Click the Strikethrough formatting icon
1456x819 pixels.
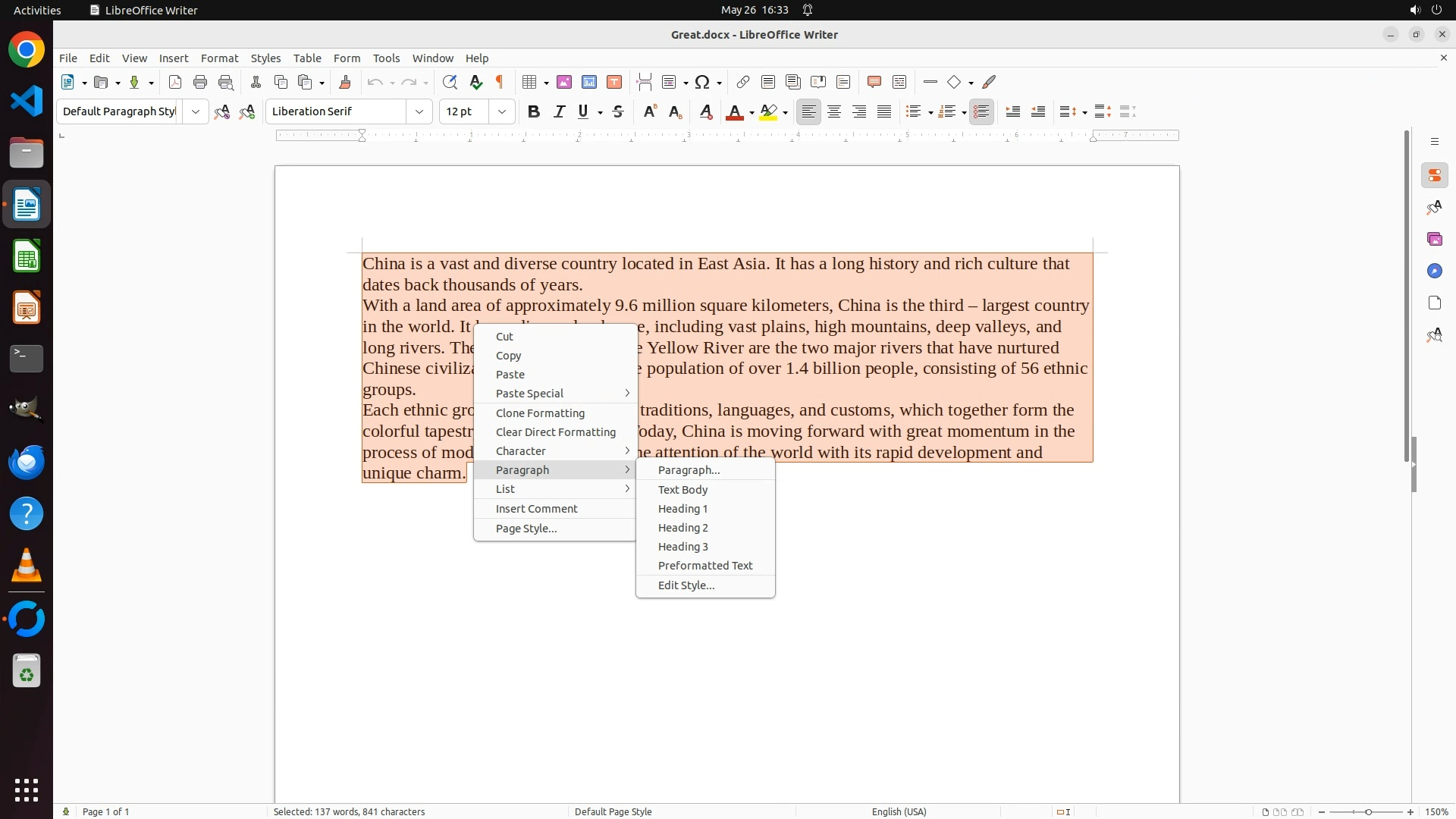618,111
